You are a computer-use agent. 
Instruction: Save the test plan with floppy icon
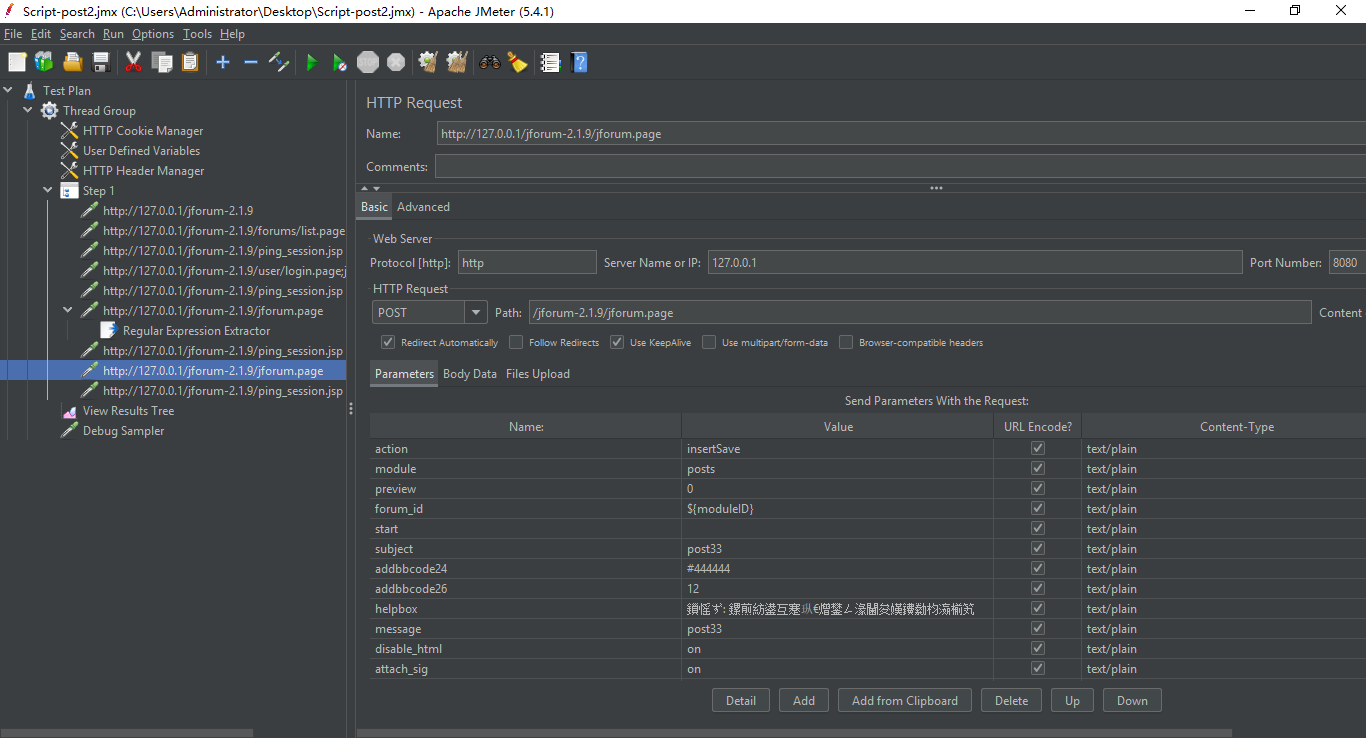pyautogui.click(x=100, y=62)
